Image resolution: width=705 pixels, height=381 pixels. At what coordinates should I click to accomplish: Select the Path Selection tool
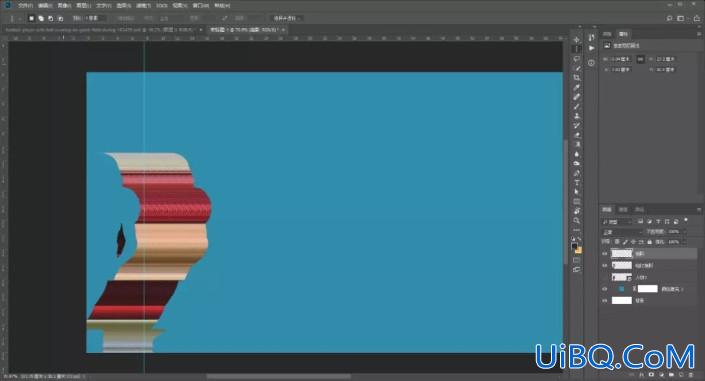[x=577, y=192]
